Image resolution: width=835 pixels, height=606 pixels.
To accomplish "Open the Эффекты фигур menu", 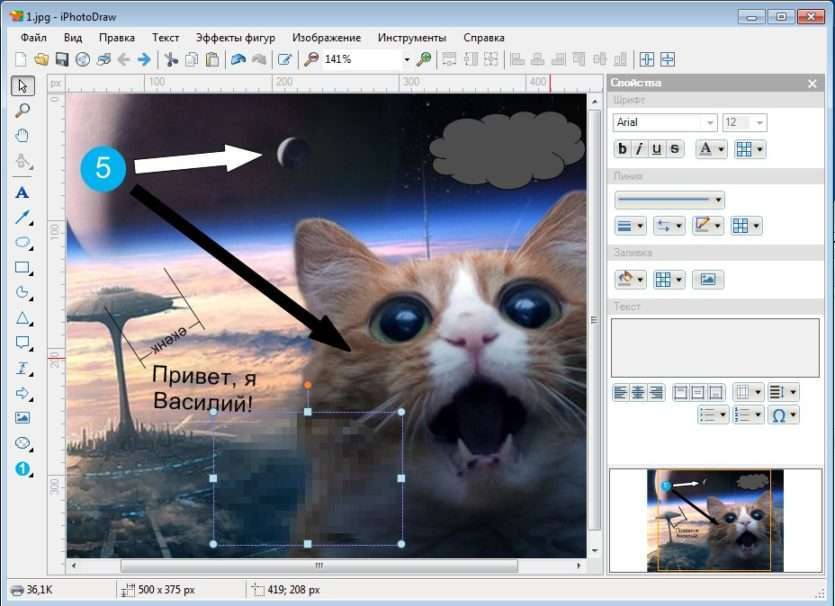I will [235, 38].
